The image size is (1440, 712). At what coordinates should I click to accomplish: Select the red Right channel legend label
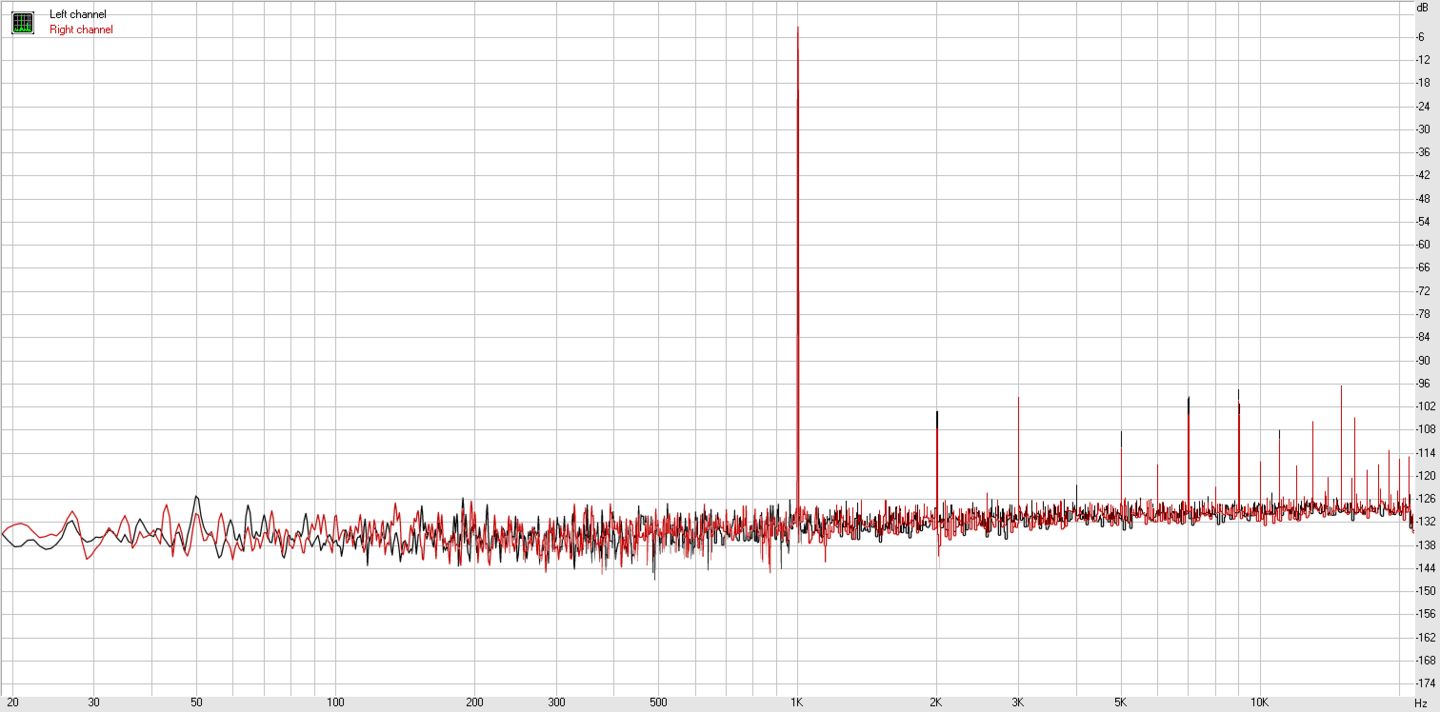coord(81,30)
